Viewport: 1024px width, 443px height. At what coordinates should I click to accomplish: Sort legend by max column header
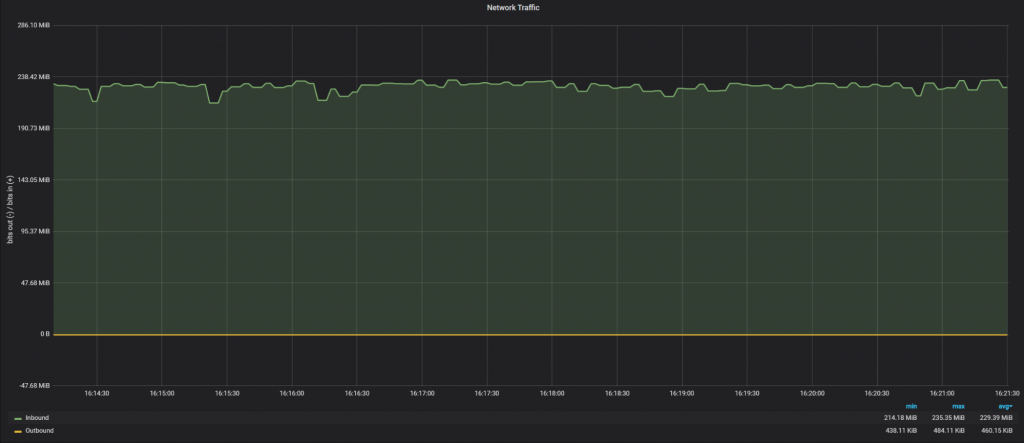point(958,406)
